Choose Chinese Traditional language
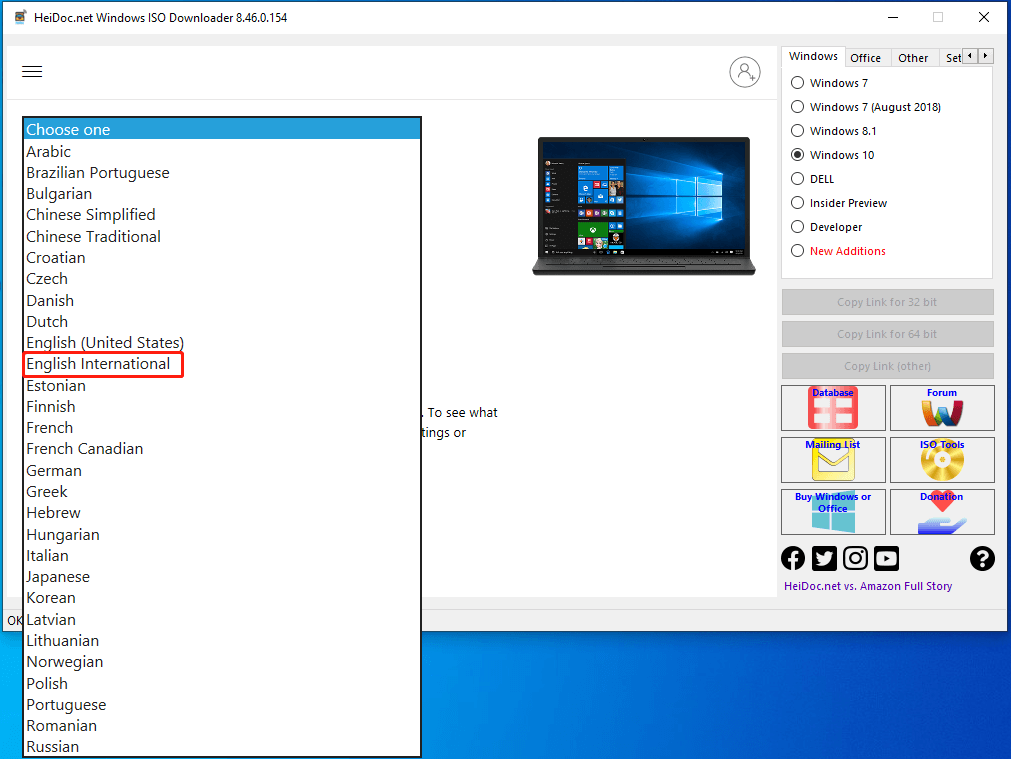 coord(222,237)
